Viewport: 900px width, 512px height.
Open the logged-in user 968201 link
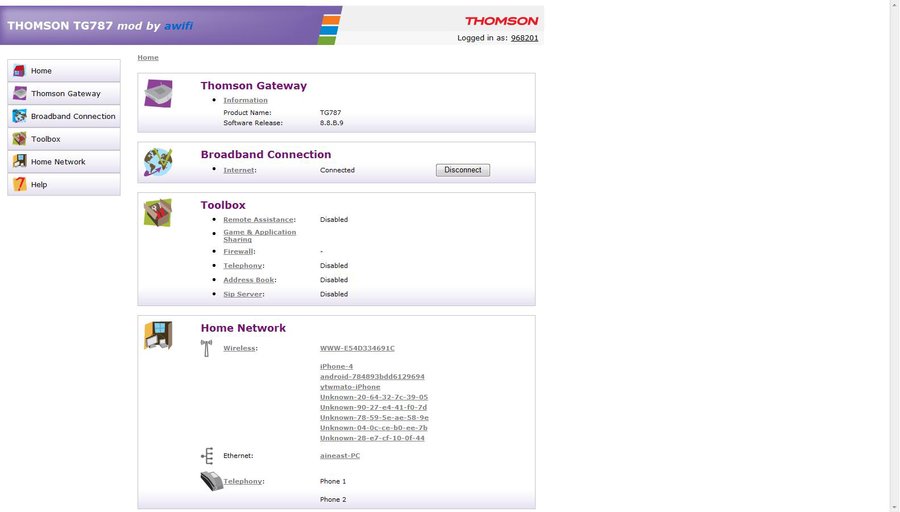pos(525,38)
